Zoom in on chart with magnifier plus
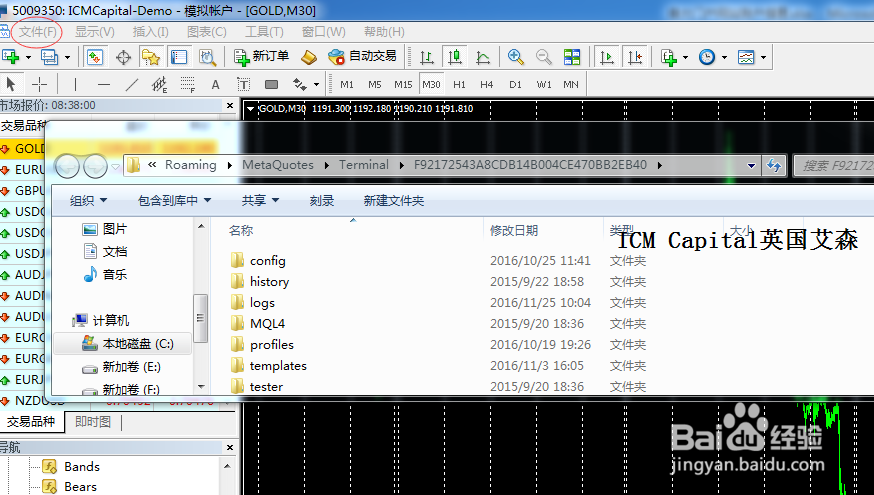The image size is (874, 495). (x=516, y=57)
